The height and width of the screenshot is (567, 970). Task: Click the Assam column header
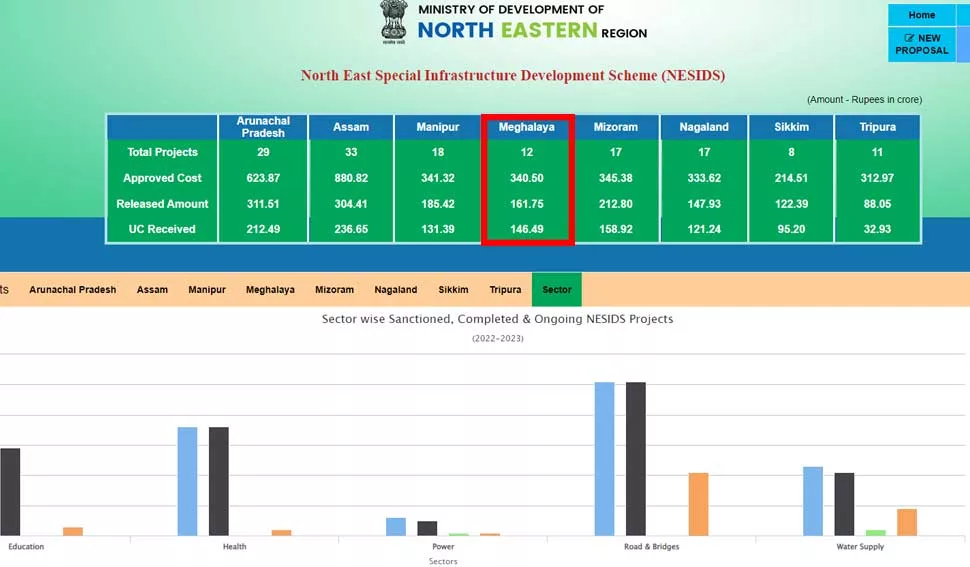pyautogui.click(x=351, y=127)
